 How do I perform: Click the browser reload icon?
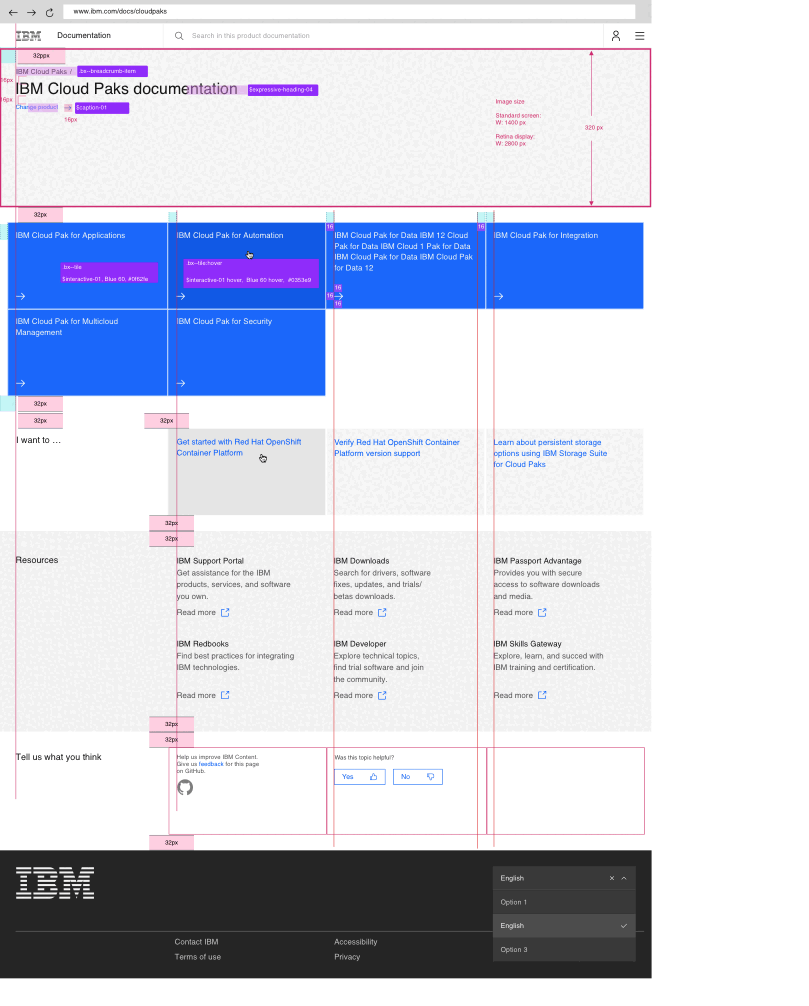(x=50, y=12)
